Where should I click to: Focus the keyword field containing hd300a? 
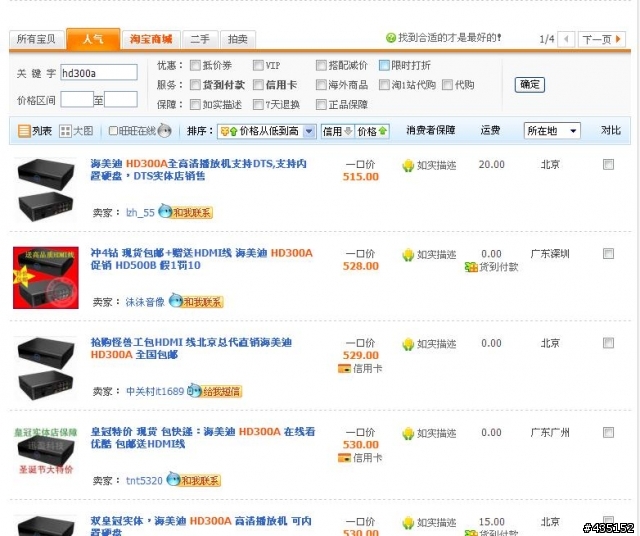[99, 73]
